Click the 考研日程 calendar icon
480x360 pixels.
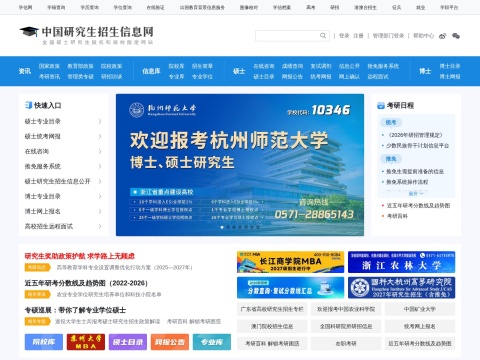(381, 105)
